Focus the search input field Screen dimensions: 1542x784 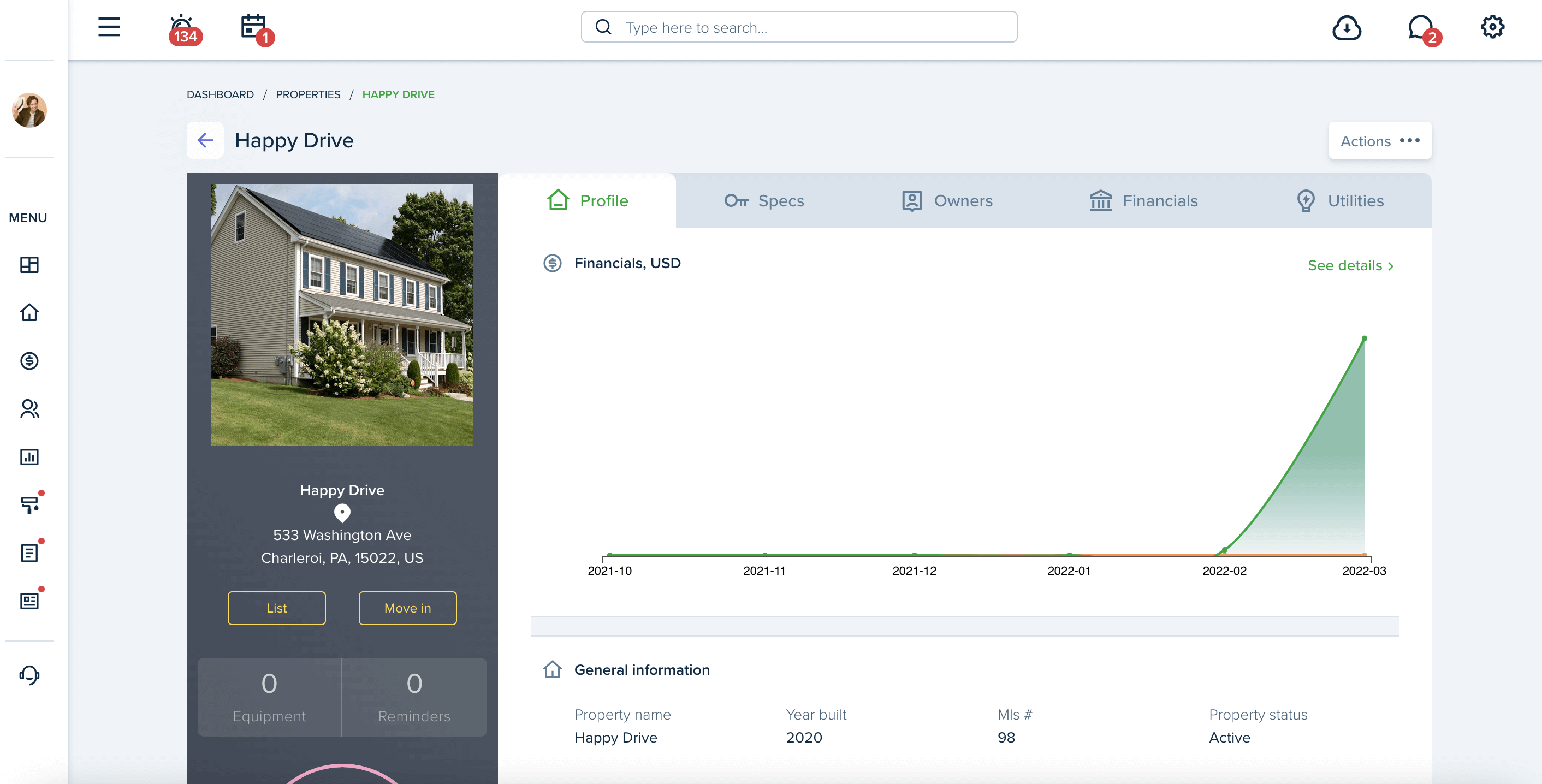click(799, 27)
